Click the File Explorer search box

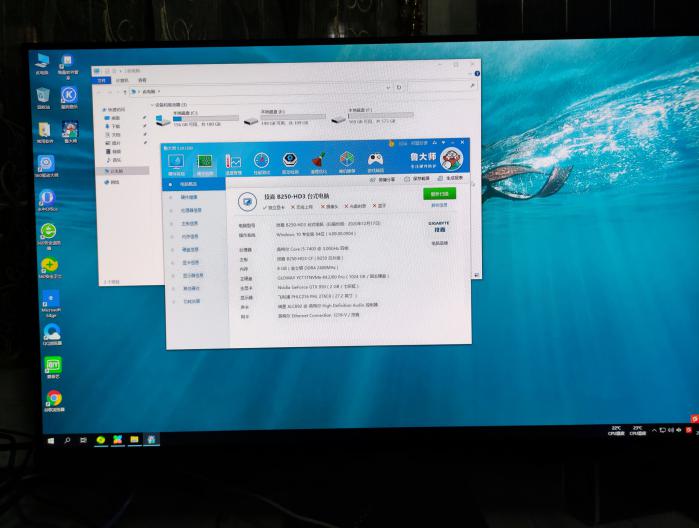click(x=442, y=86)
